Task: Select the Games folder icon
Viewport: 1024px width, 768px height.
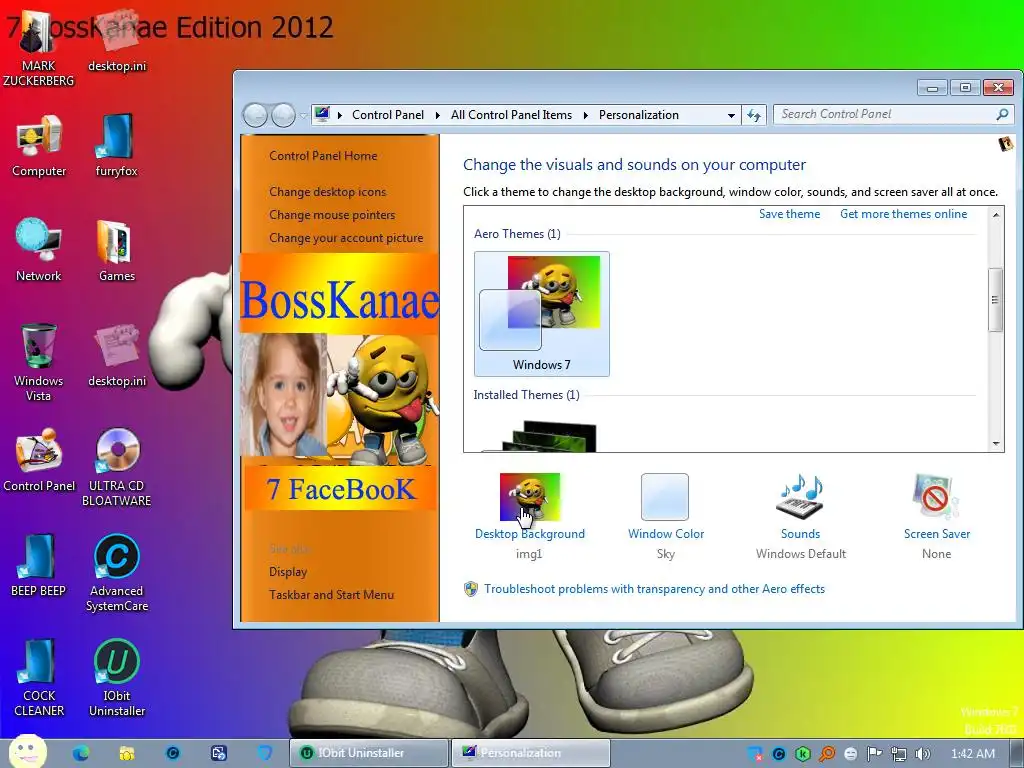Action: (x=116, y=250)
